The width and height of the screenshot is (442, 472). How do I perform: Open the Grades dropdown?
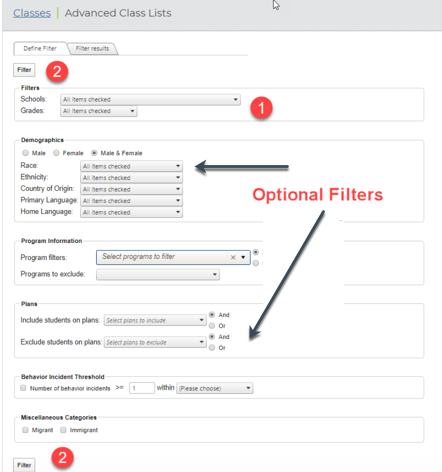pos(99,111)
